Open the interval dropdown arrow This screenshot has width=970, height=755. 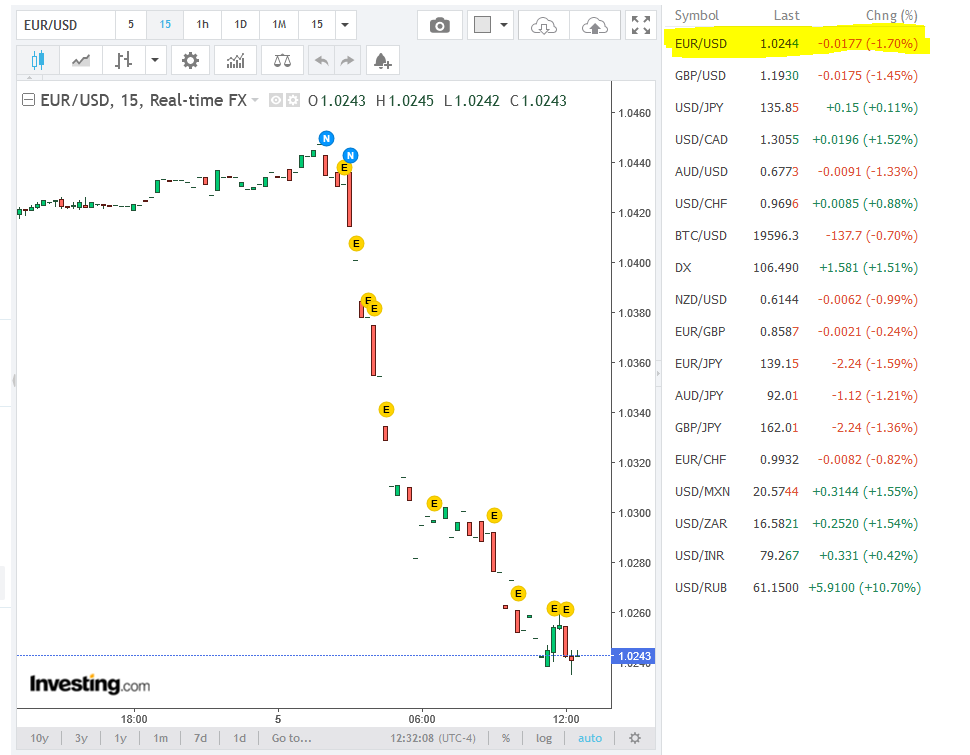(x=345, y=25)
